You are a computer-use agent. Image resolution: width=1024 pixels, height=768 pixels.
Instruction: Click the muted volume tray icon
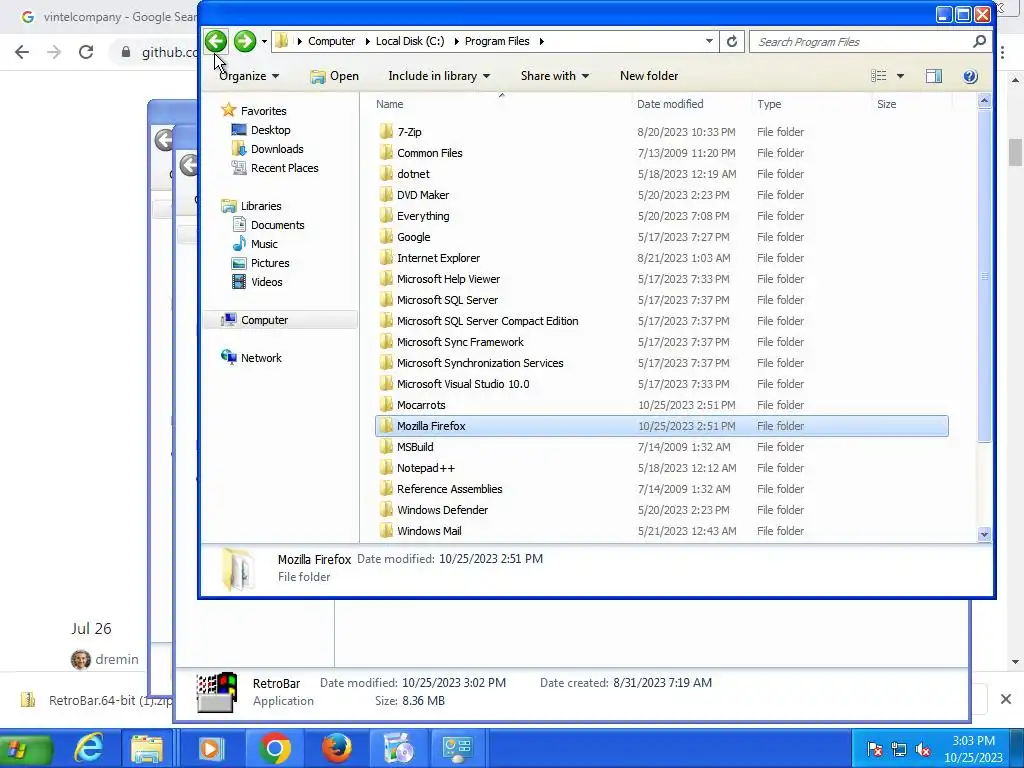pos(923,750)
